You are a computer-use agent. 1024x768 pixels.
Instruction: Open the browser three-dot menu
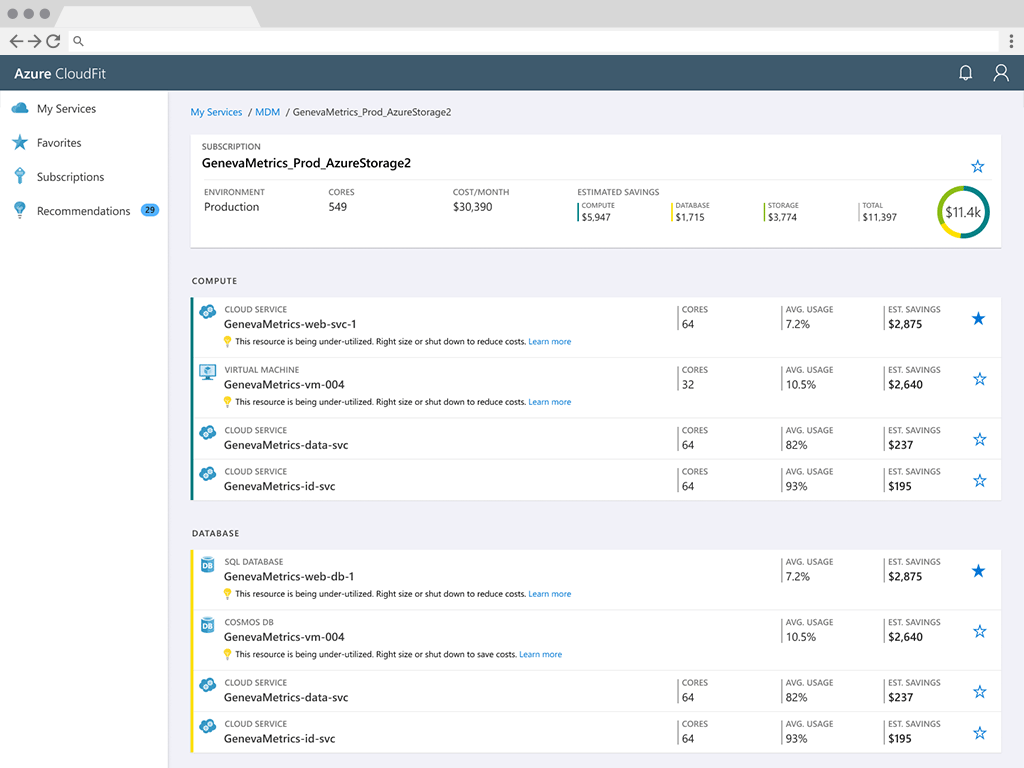tap(1011, 41)
